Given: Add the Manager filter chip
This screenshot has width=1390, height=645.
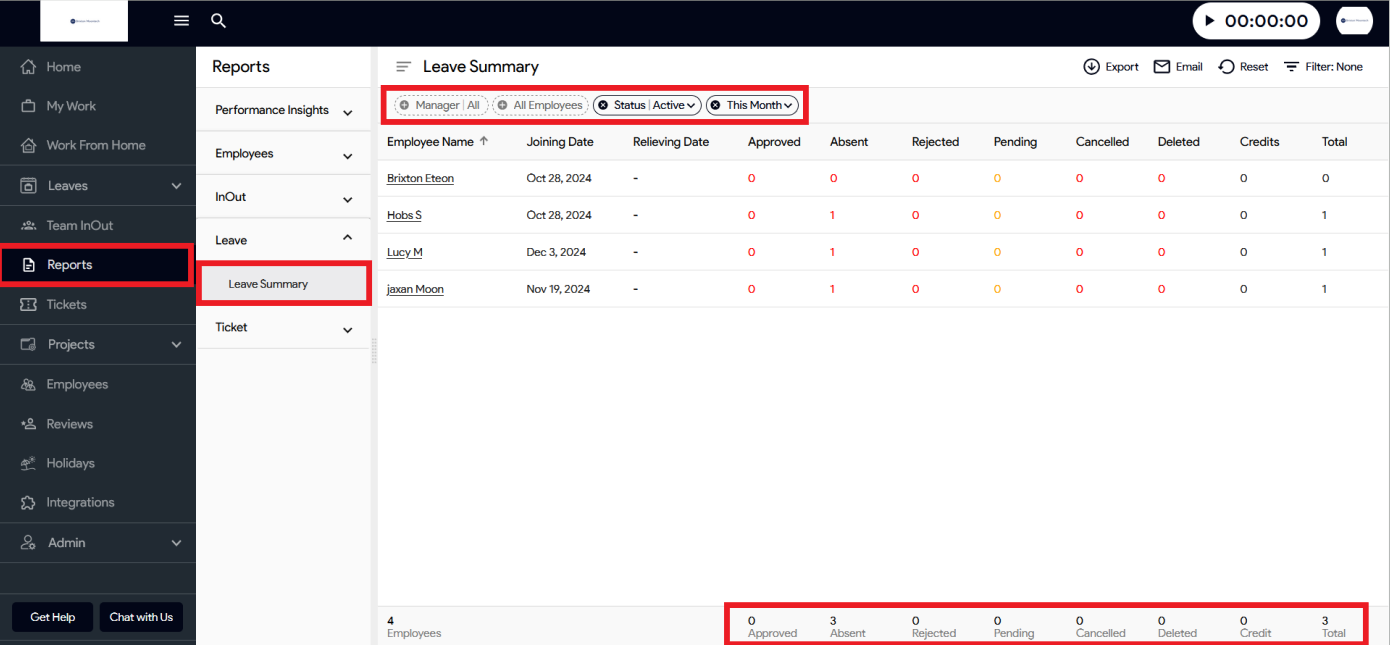Looking at the screenshot, I should pyautogui.click(x=405, y=105).
